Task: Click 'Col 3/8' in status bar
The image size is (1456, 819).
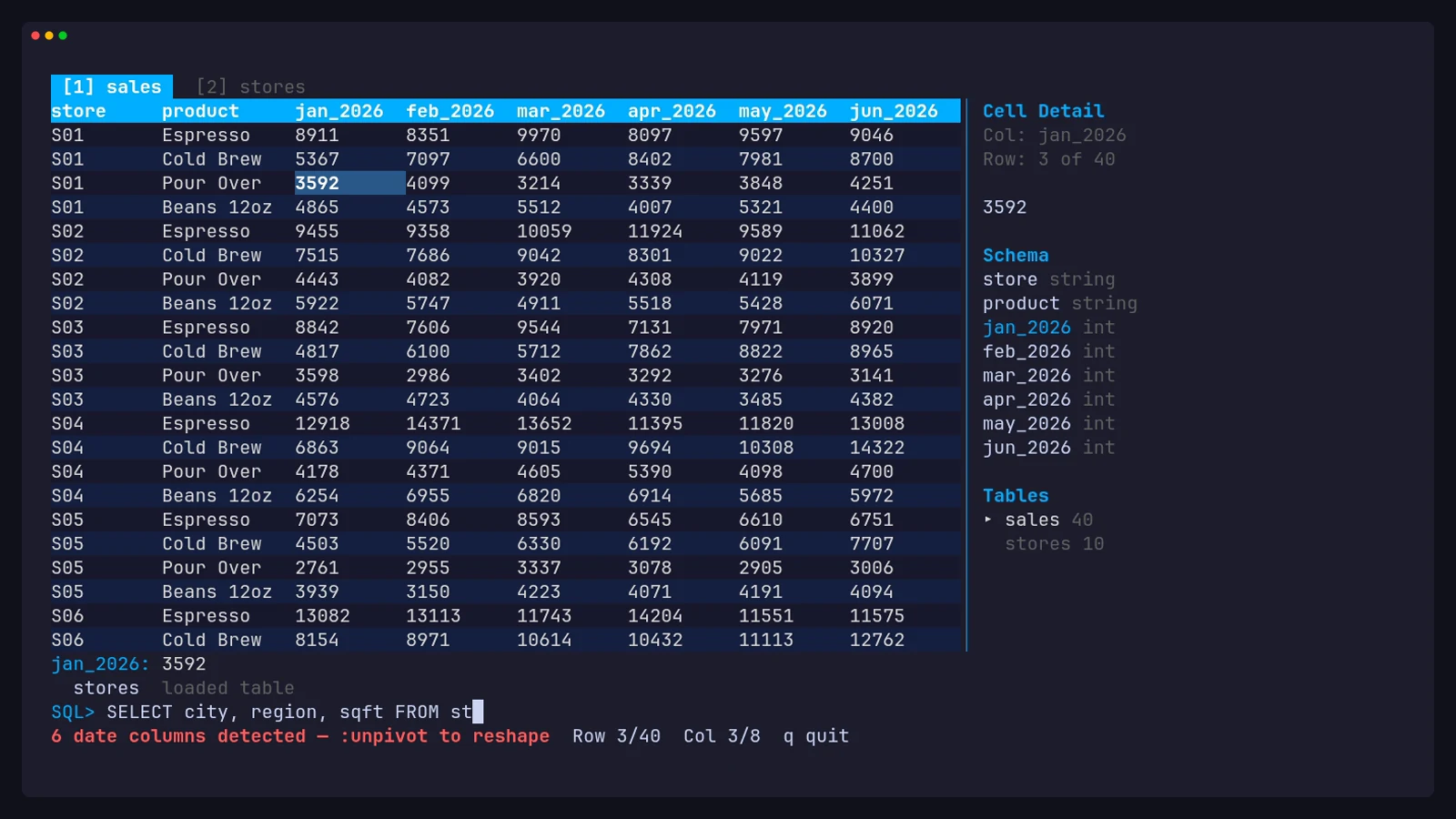Action: [x=722, y=735]
